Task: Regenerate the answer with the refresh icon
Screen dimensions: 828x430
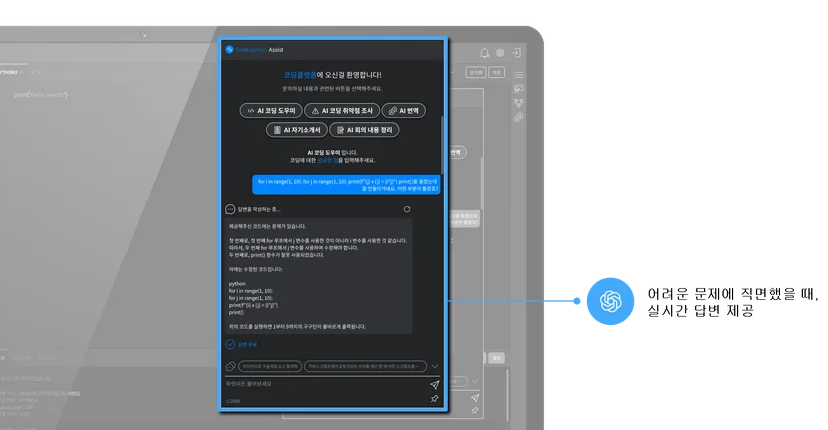Action: [407, 209]
